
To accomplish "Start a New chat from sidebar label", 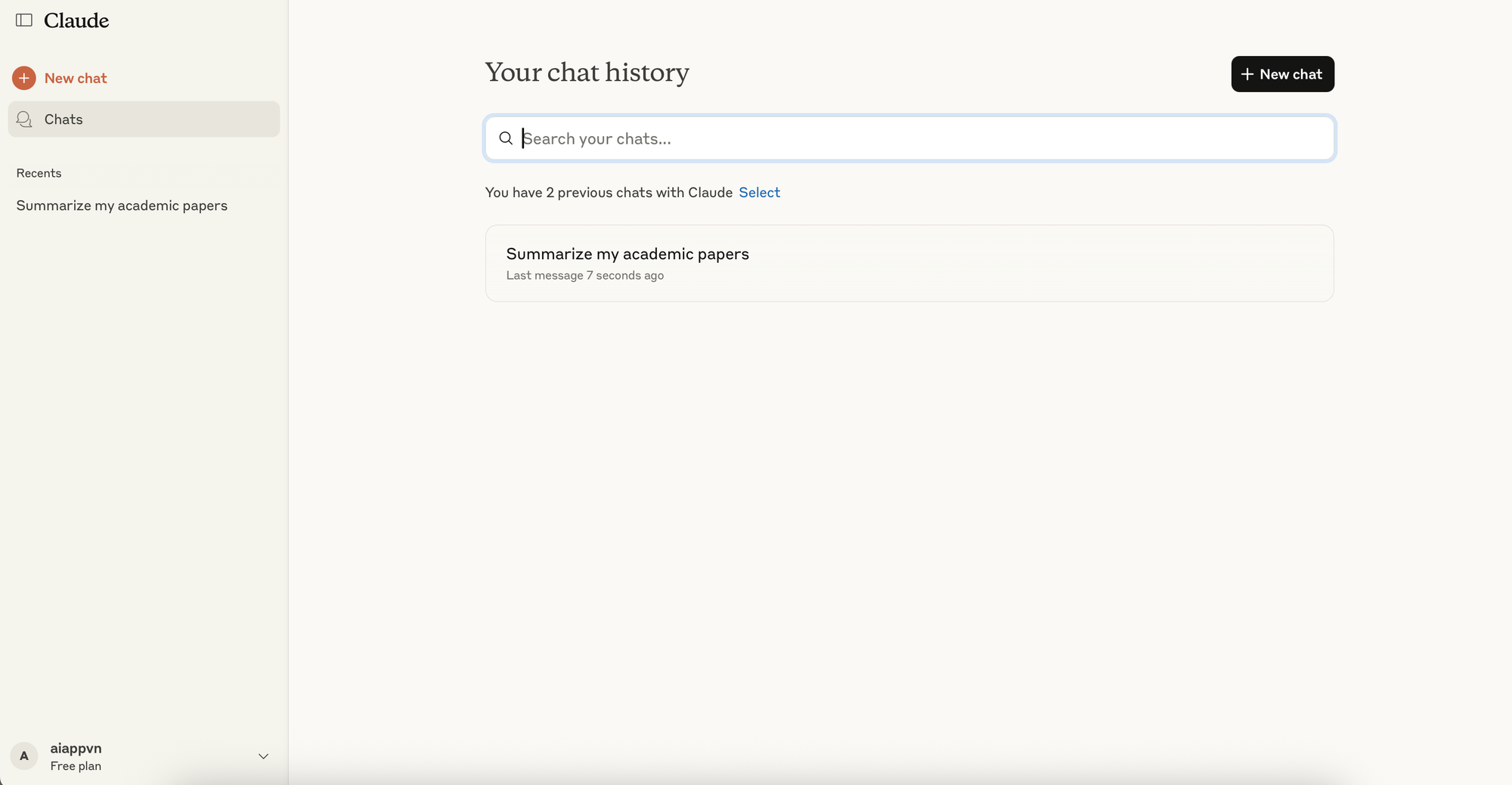I will click(76, 78).
